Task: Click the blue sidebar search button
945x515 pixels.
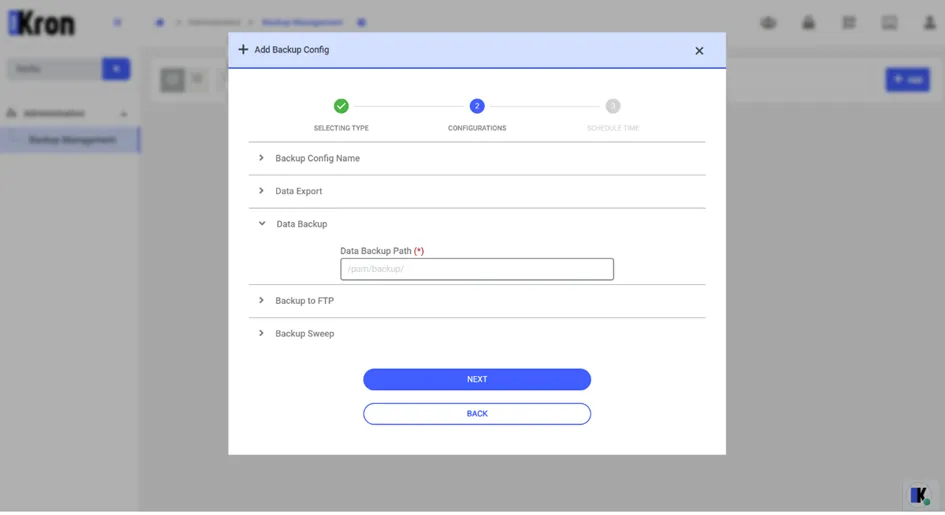Action: 116,69
